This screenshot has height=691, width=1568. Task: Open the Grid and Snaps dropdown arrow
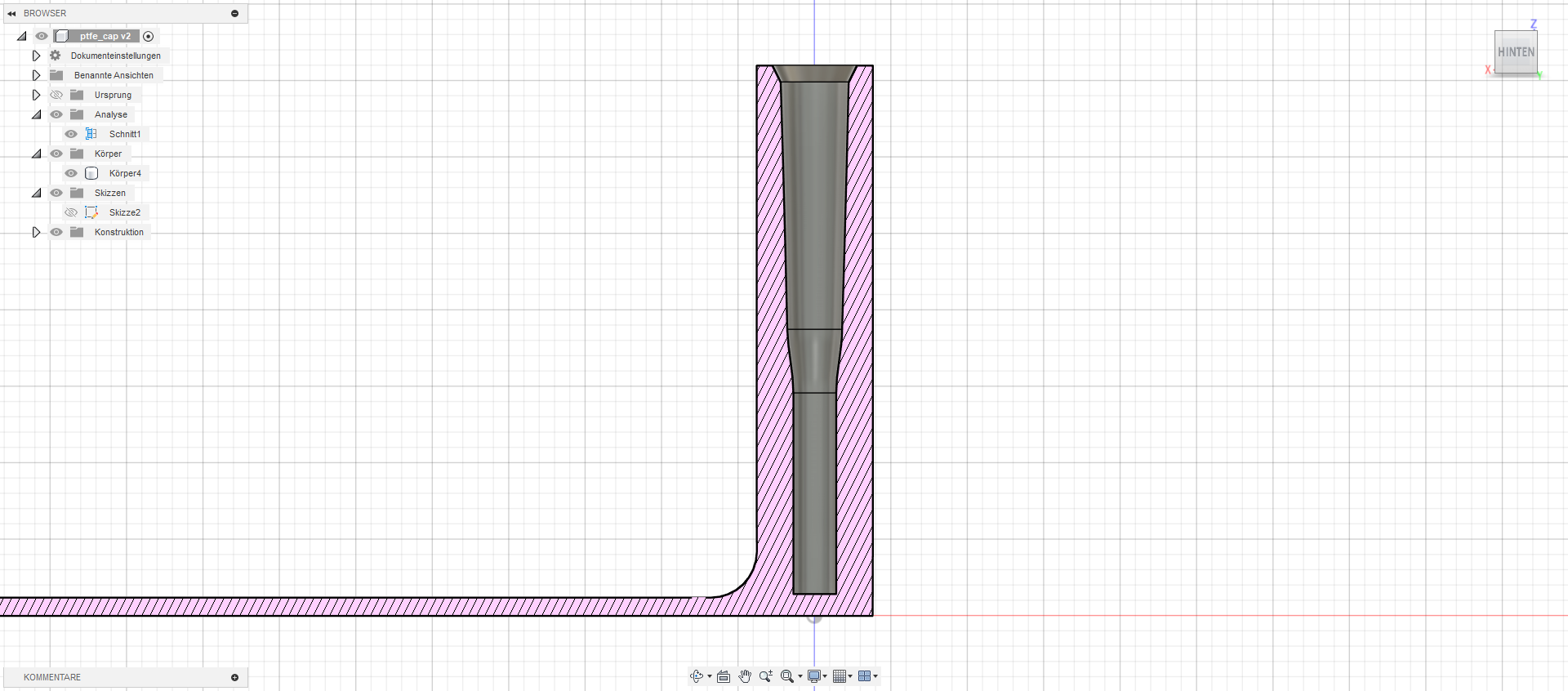(x=850, y=676)
